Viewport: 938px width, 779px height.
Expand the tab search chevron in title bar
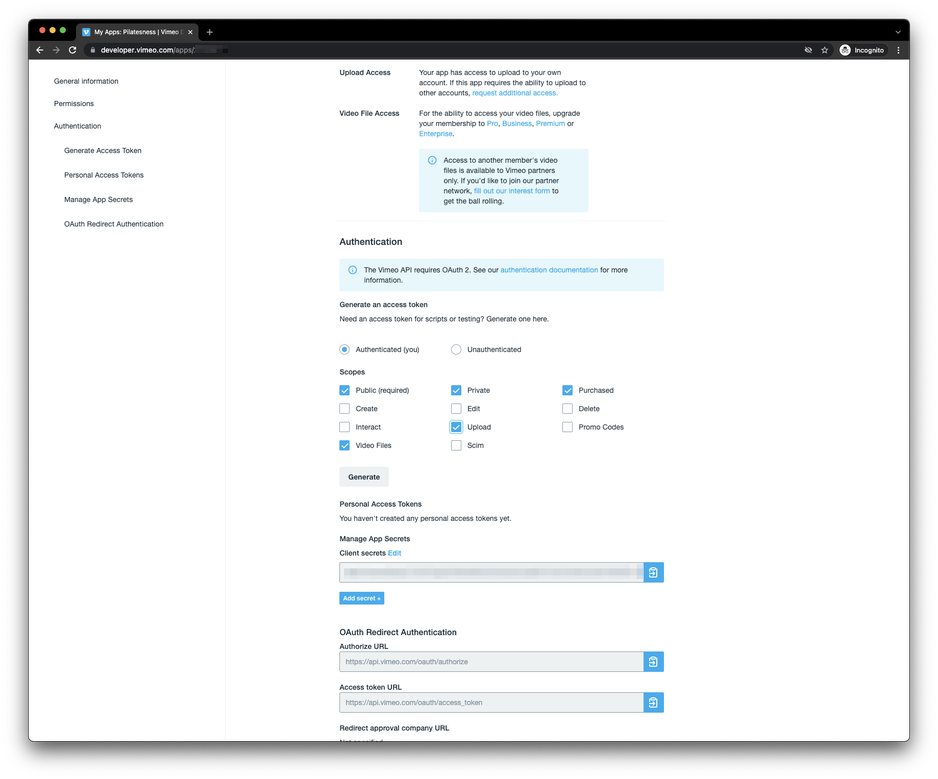pos(898,32)
